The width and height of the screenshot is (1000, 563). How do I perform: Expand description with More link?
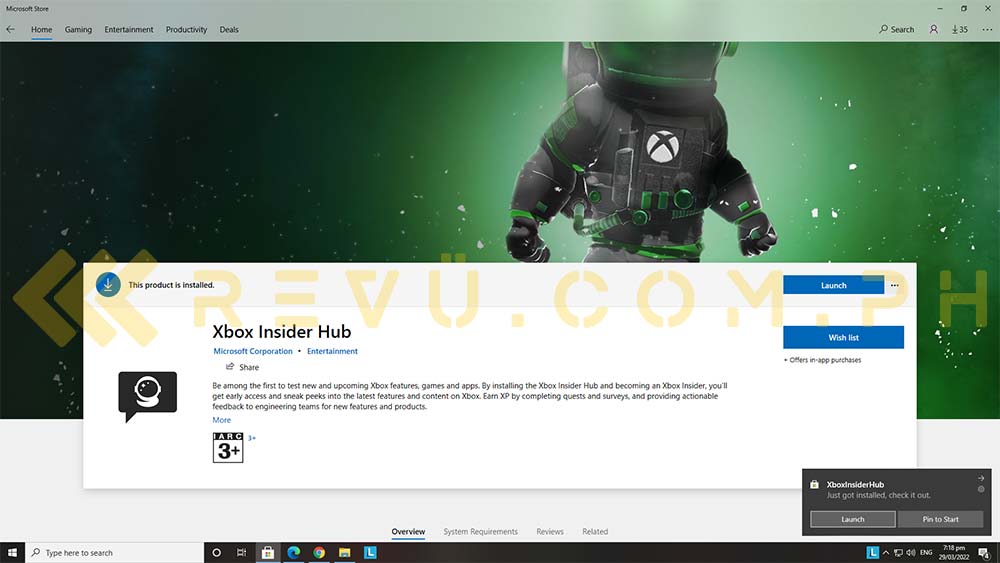tap(221, 420)
